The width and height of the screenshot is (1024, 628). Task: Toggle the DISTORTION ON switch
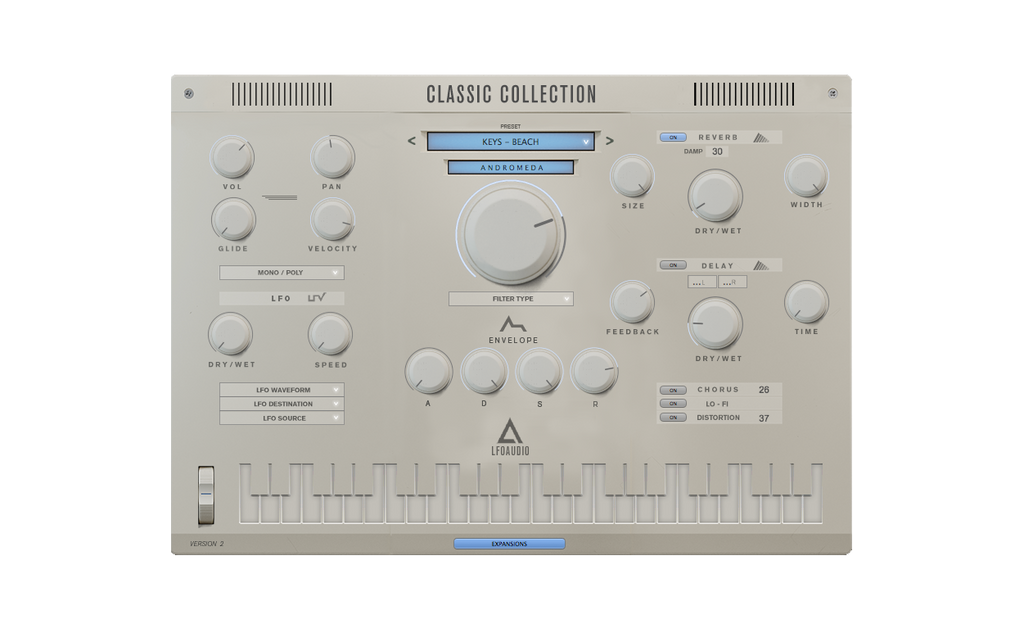(673, 418)
